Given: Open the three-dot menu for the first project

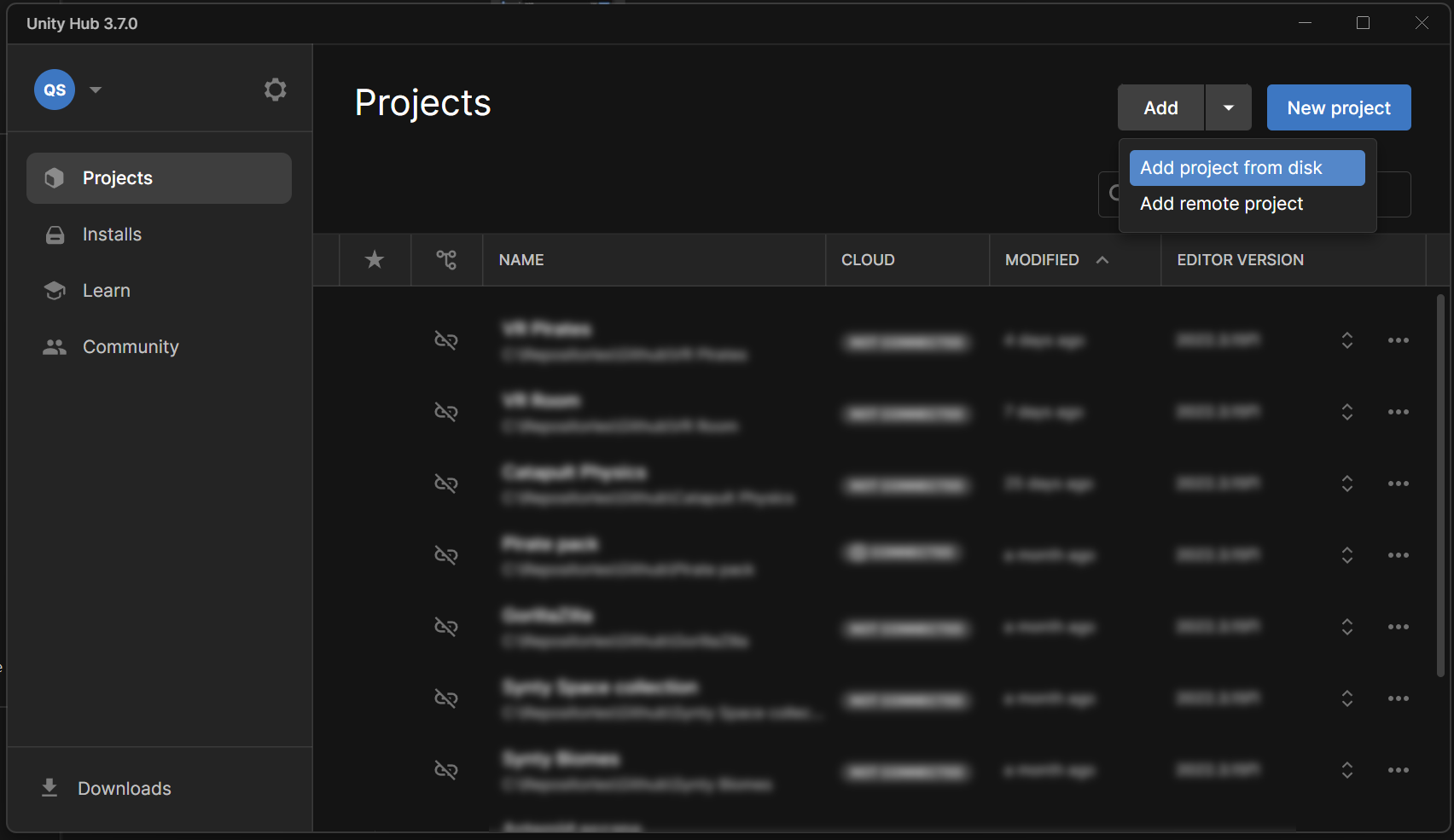Looking at the screenshot, I should (x=1398, y=340).
